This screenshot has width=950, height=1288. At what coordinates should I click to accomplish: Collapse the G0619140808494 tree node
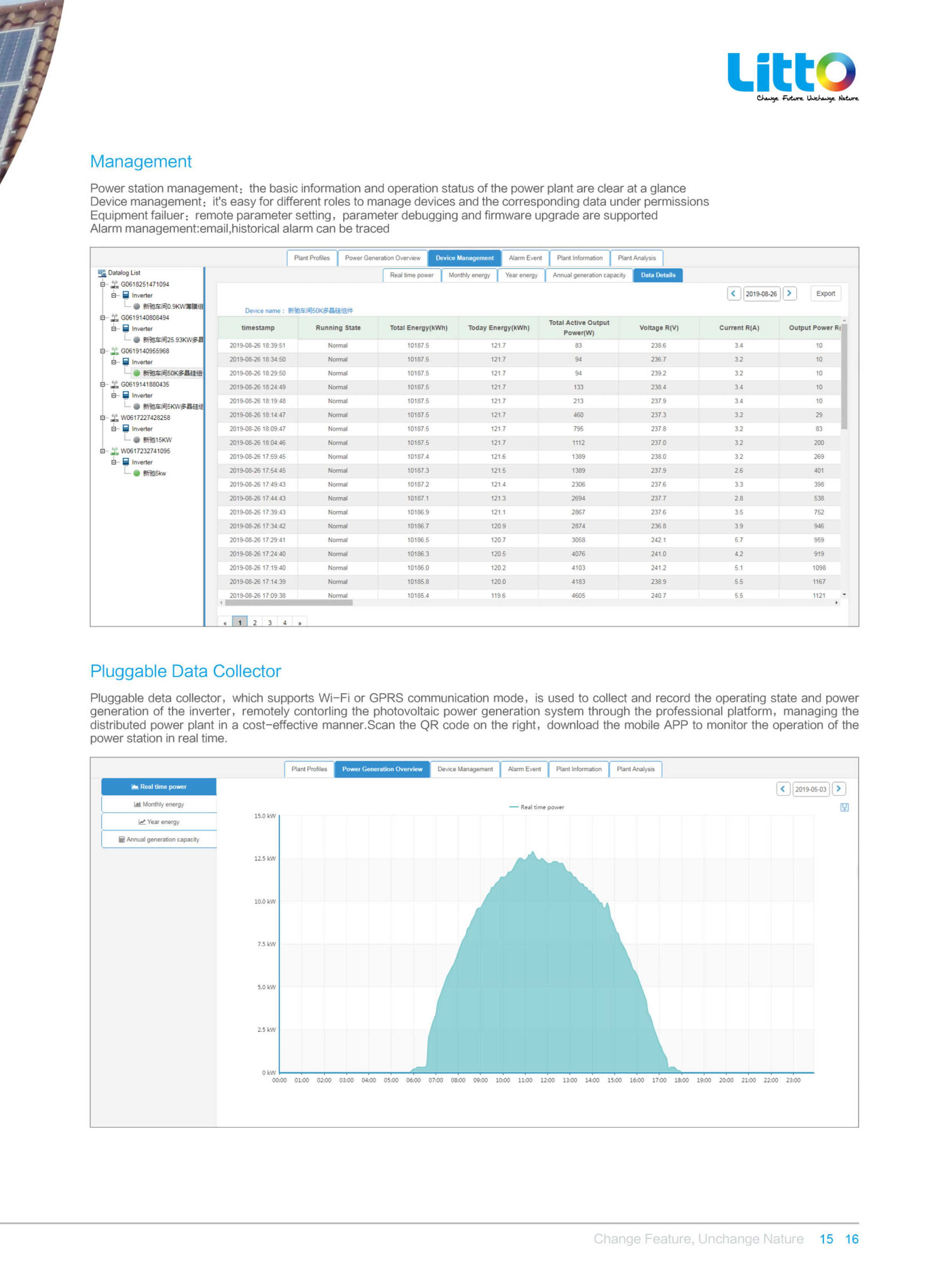103,318
